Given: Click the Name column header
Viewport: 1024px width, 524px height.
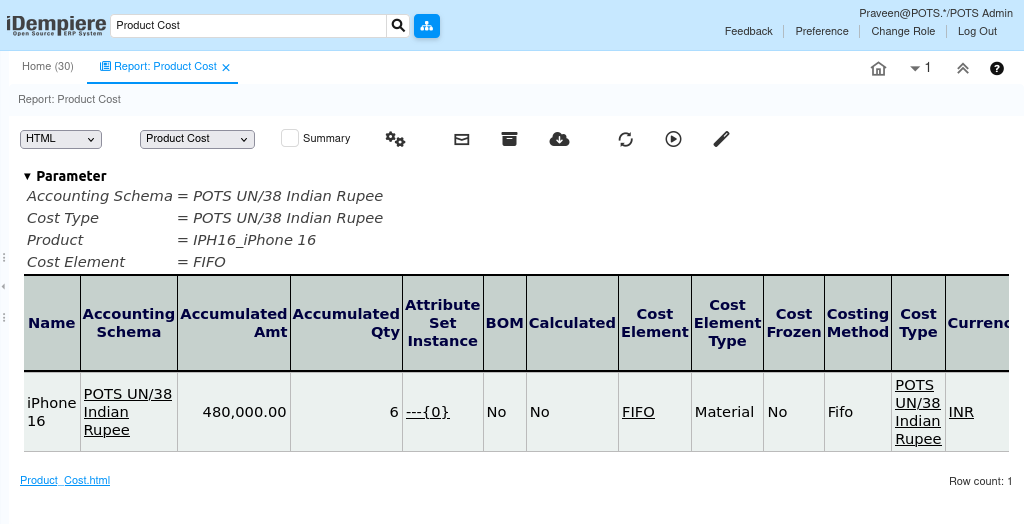Looking at the screenshot, I should coord(52,323).
